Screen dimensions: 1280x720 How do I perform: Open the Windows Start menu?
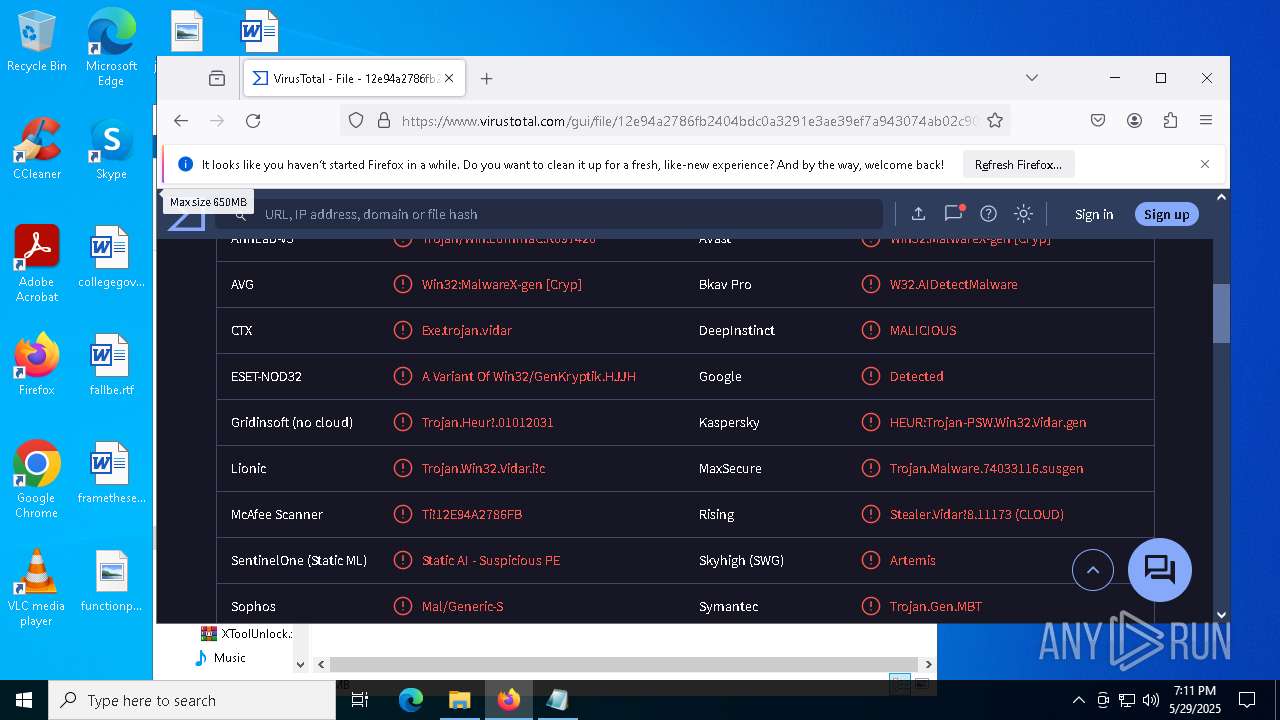pos(24,700)
